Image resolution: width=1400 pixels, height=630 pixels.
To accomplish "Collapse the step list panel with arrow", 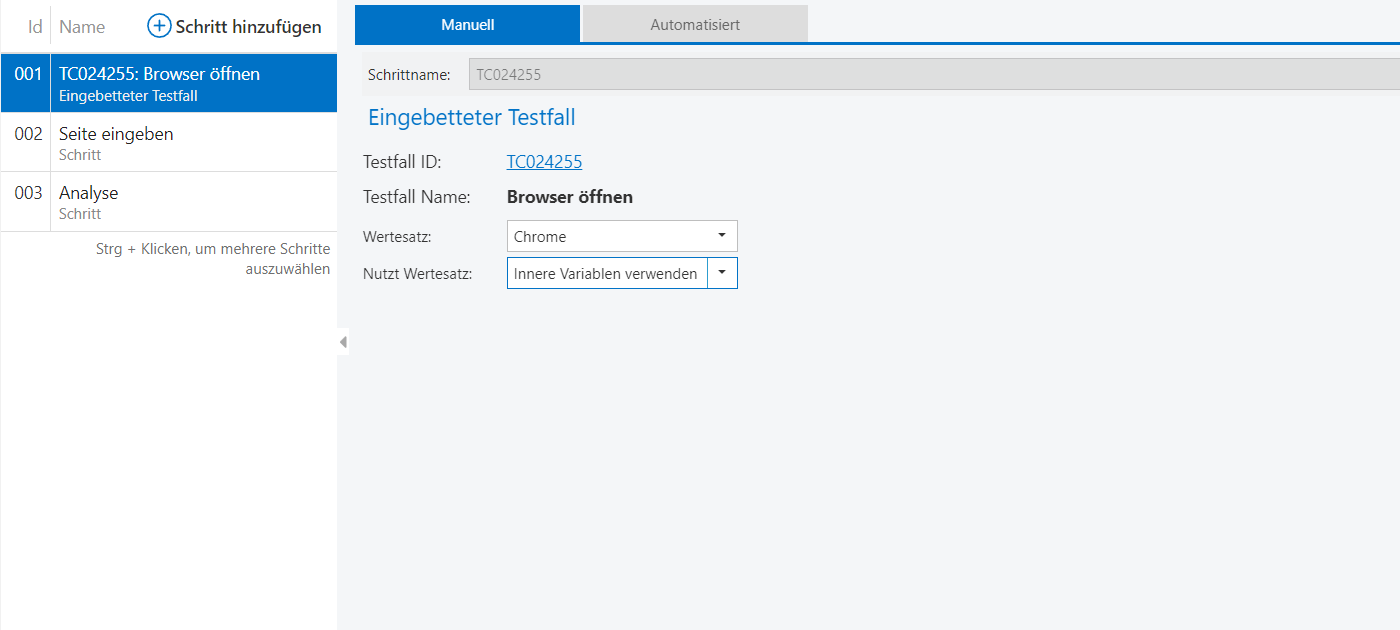I will pyautogui.click(x=343, y=342).
